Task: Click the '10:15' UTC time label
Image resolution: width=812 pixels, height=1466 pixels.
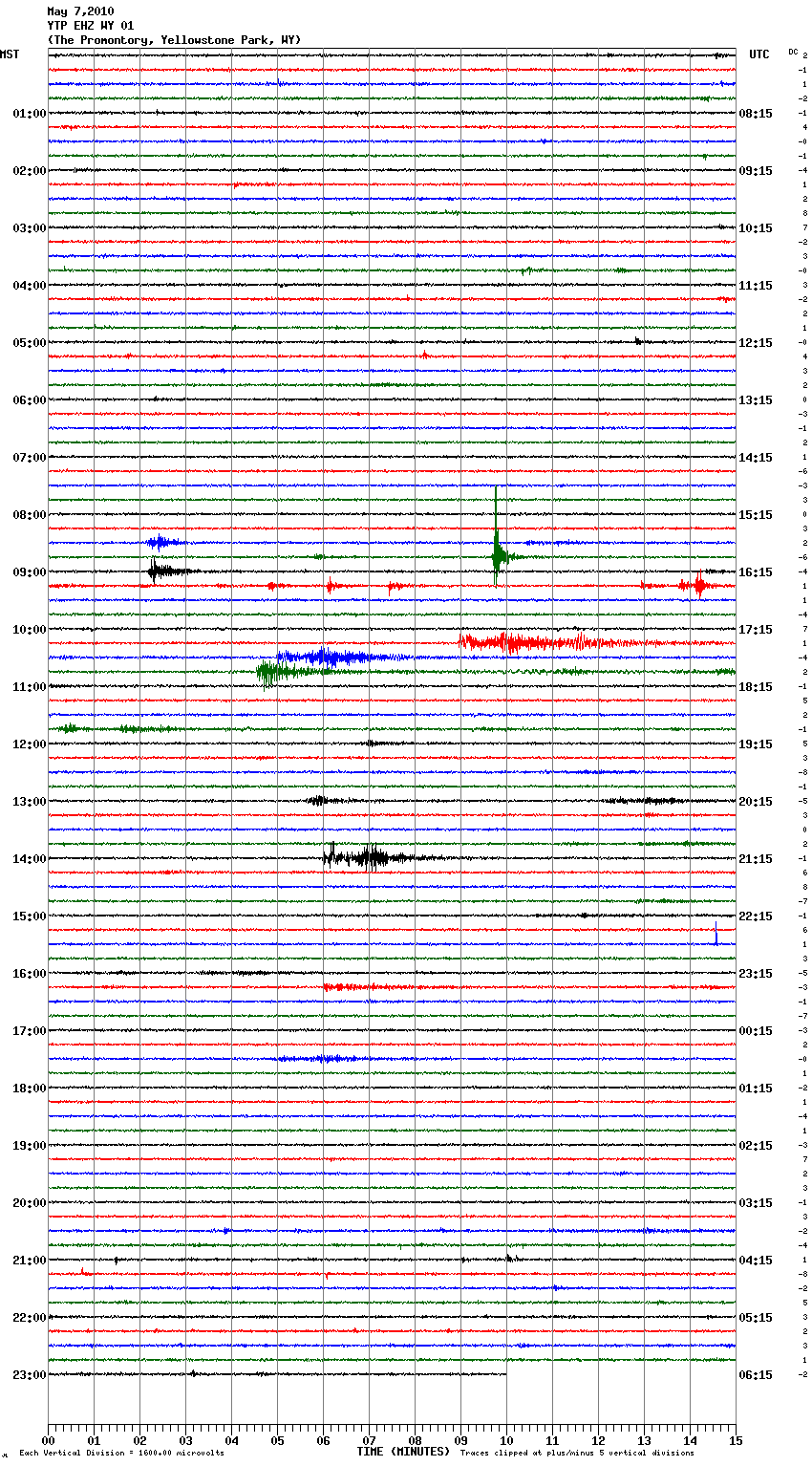Action: coord(756,228)
